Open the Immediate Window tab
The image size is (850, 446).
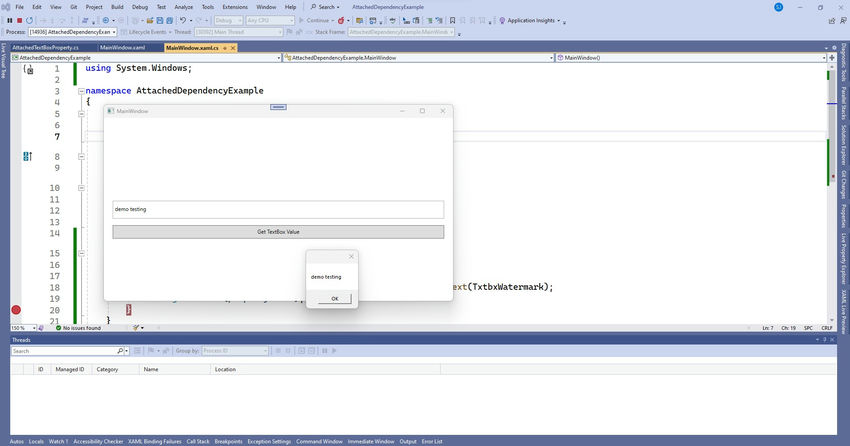tap(371, 442)
